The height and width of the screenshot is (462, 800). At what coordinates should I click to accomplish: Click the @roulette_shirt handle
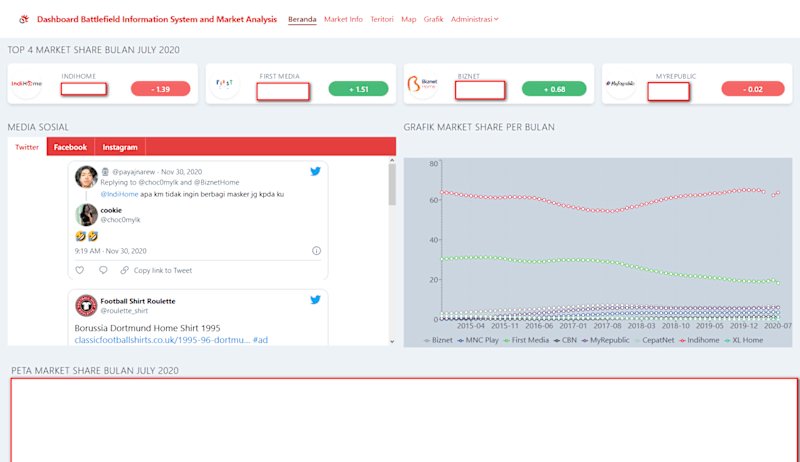pyautogui.click(x=124, y=311)
